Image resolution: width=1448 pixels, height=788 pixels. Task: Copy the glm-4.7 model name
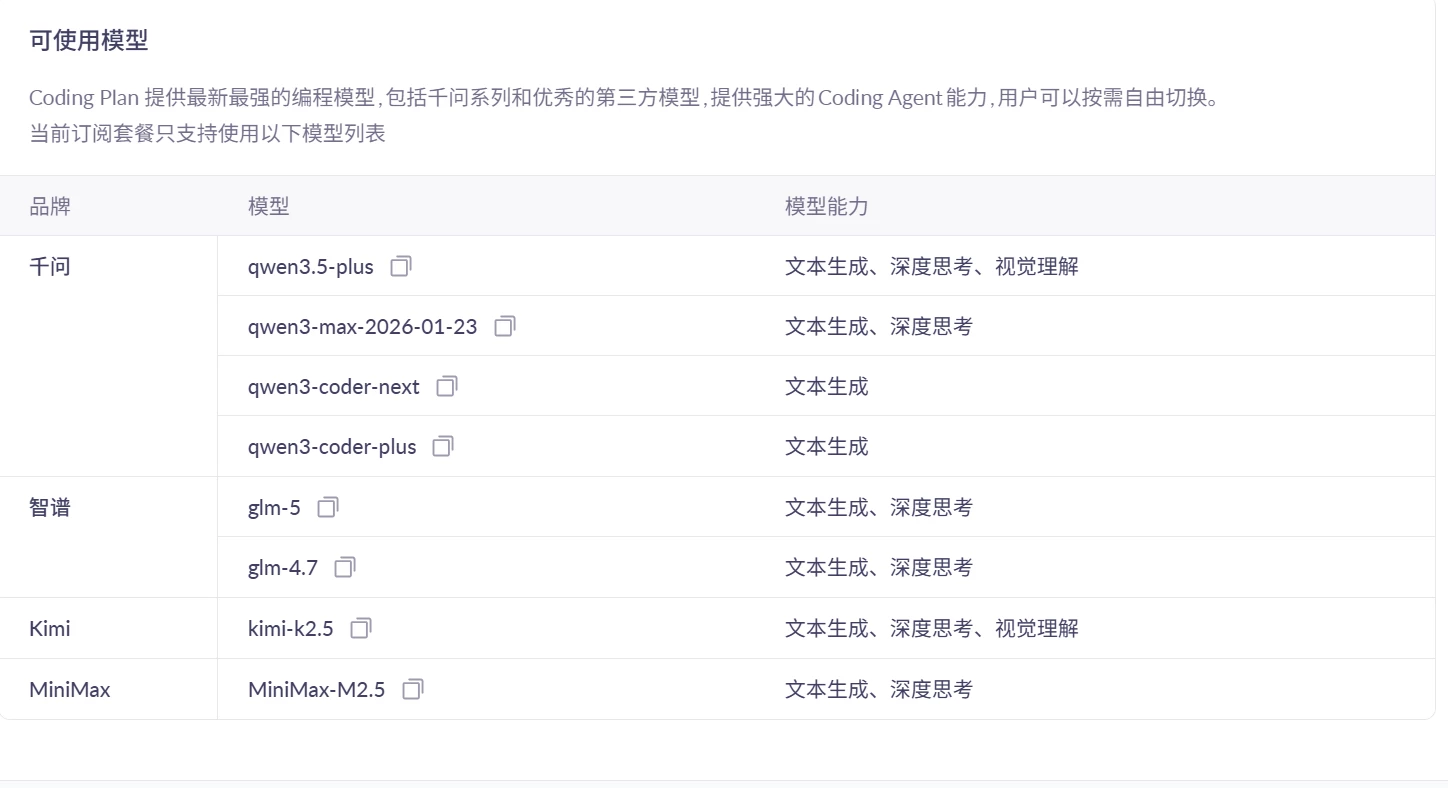345,567
